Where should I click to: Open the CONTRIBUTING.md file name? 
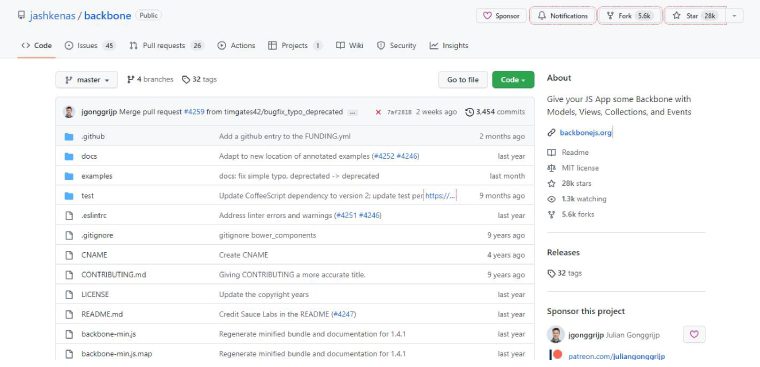pos(113,275)
